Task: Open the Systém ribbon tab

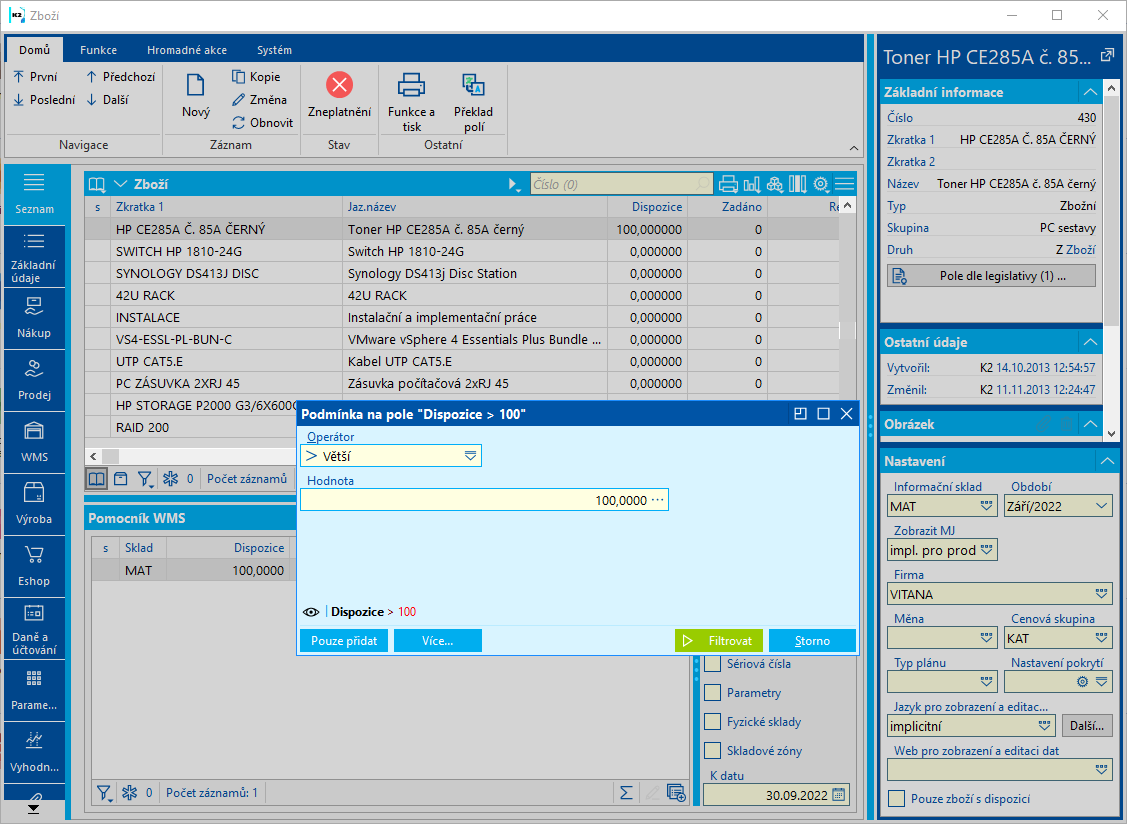Action: click(x=274, y=50)
